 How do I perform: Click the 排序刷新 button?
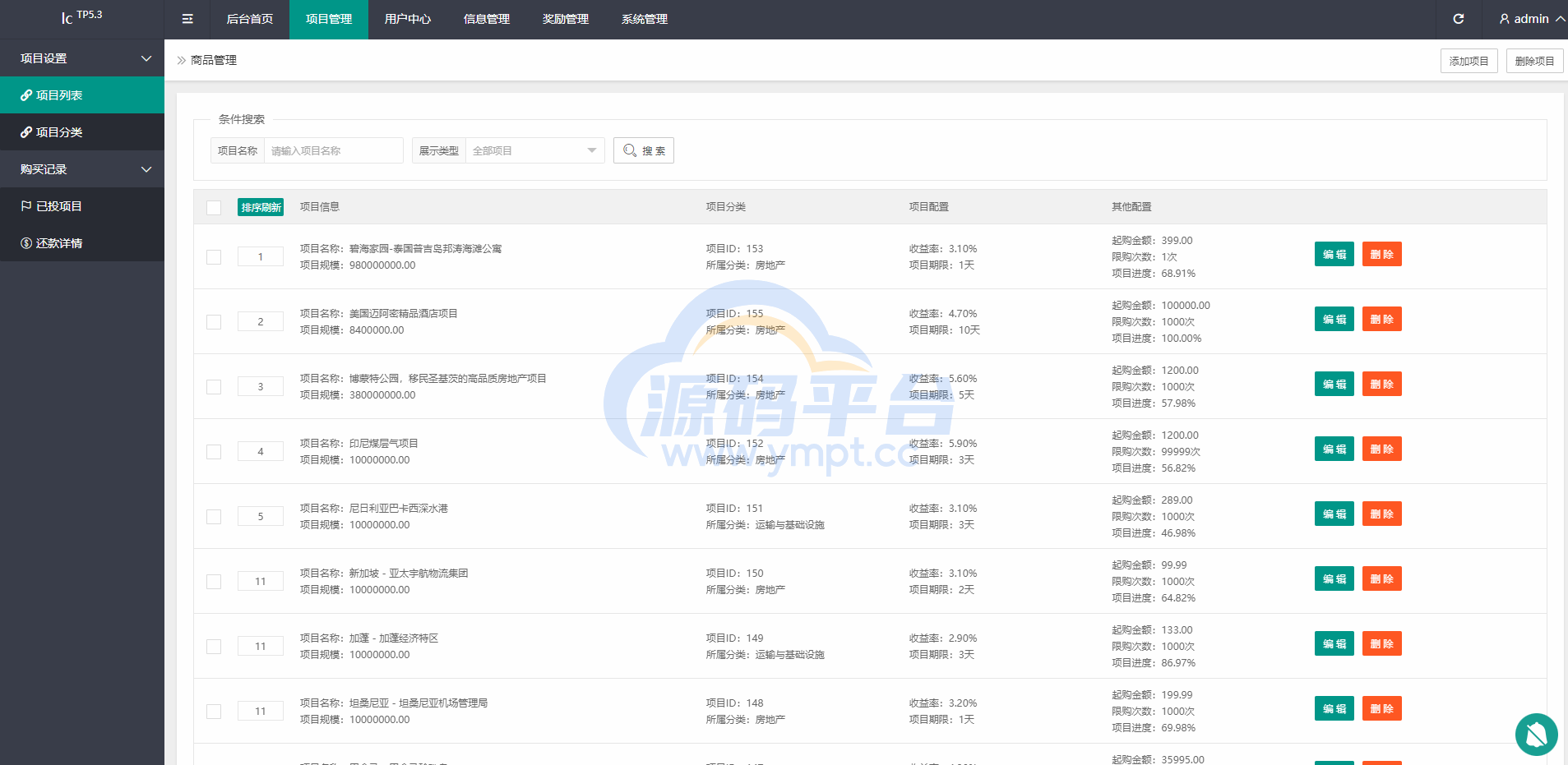261,207
